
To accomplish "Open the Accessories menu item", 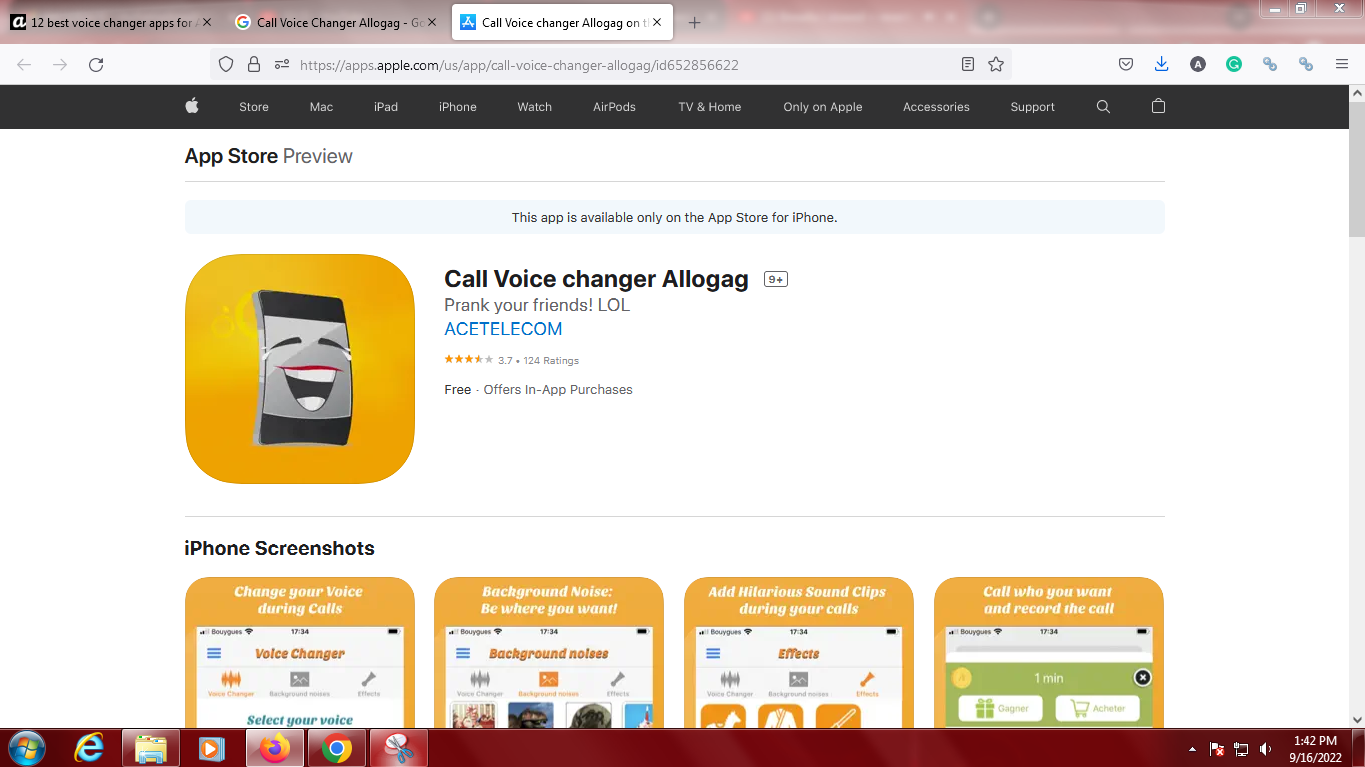I will pyautogui.click(x=936, y=107).
